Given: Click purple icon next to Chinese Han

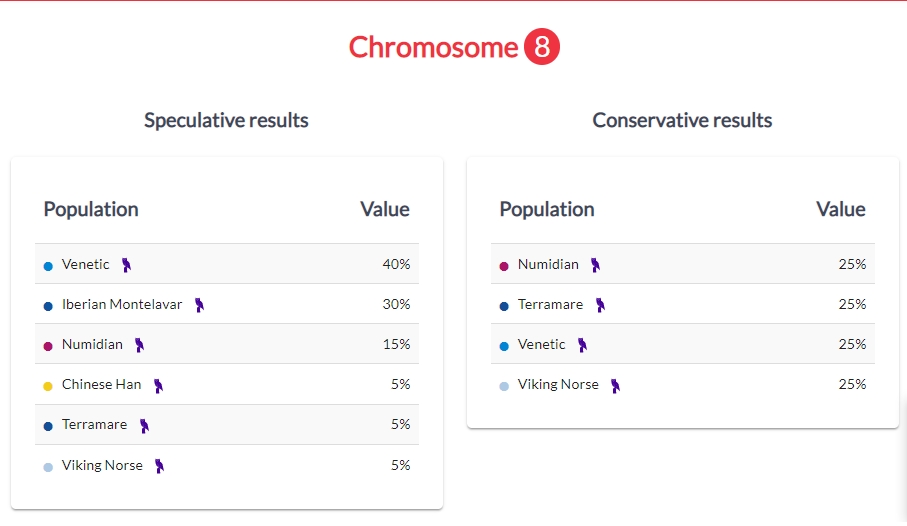Looking at the screenshot, I should pyautogui.click(x=158, y=386).
